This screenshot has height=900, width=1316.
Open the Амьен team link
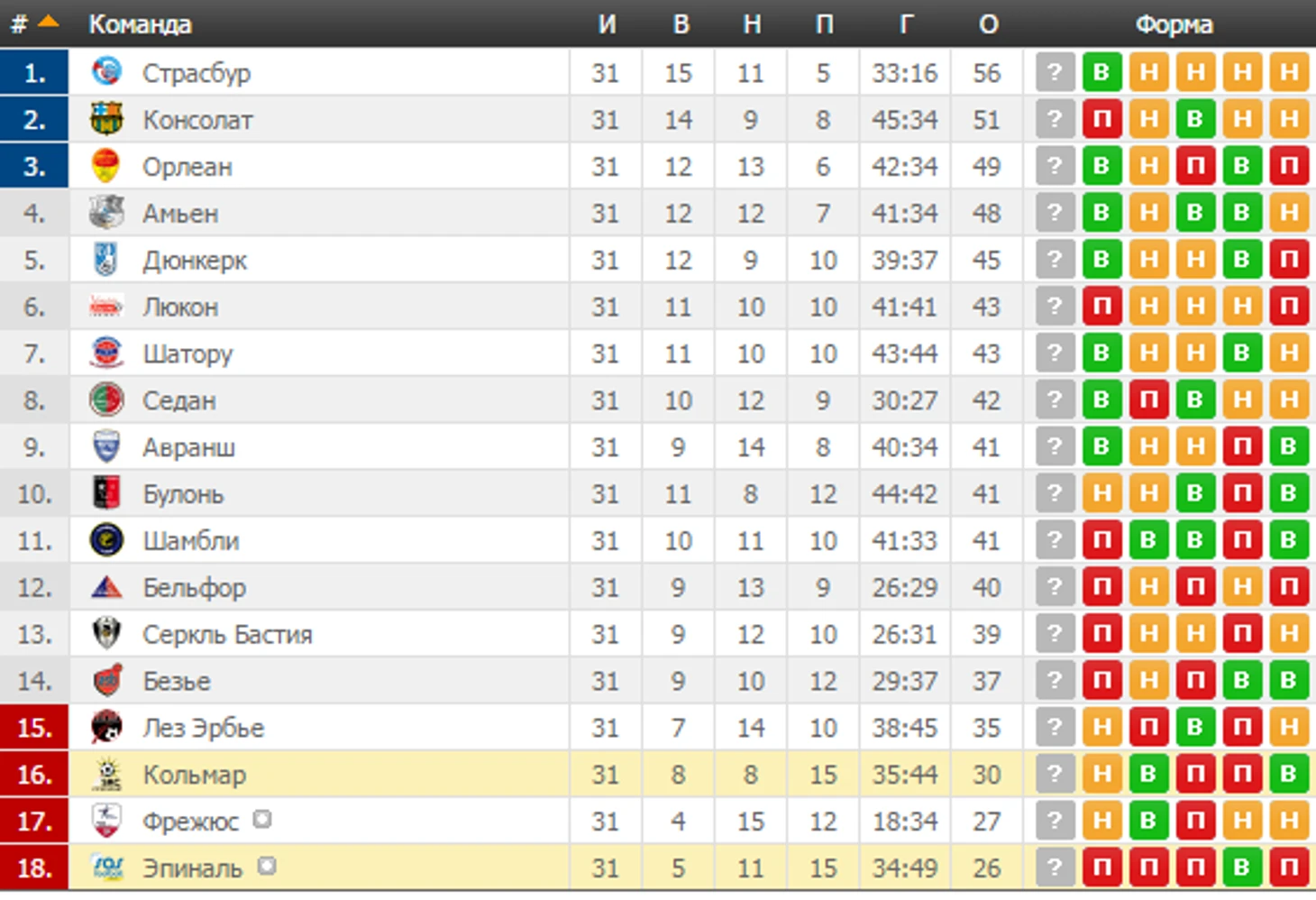tap(180, 214)
